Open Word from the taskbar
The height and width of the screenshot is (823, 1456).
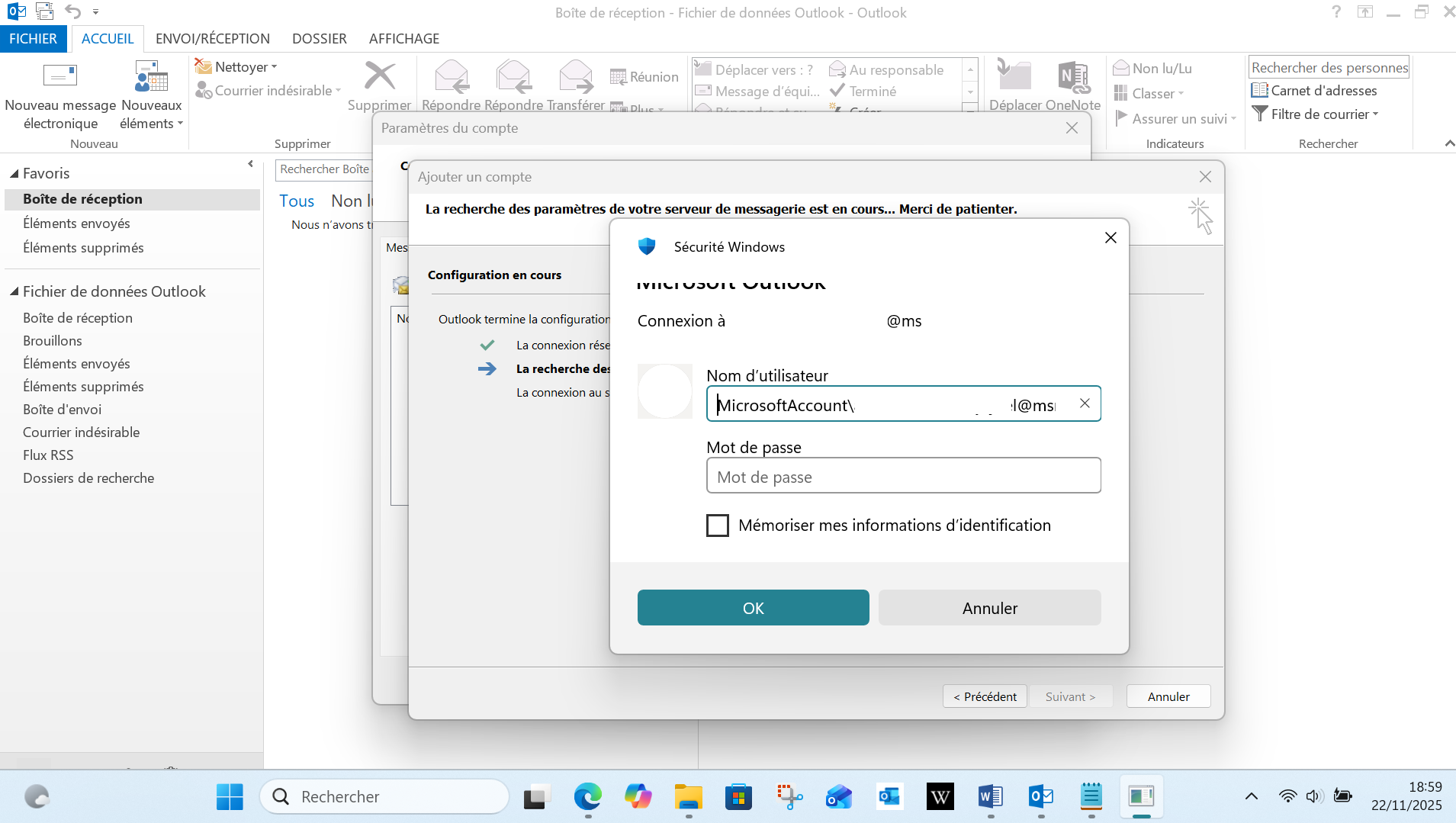pos(990,797)
